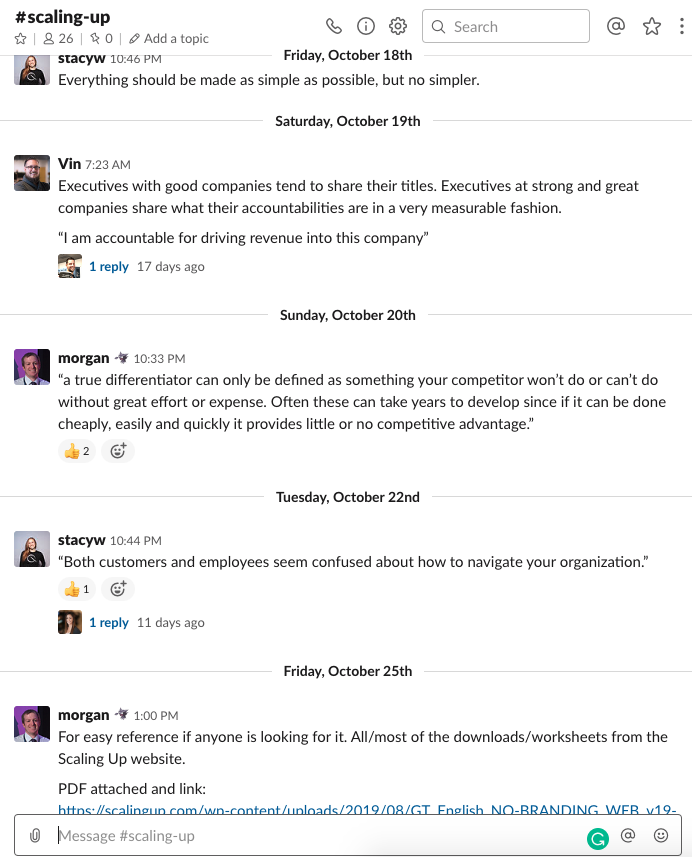This screenshot has width=692, height=857.
Task: Add reaction to morgan's differentiator message
Action: [118, 451]
